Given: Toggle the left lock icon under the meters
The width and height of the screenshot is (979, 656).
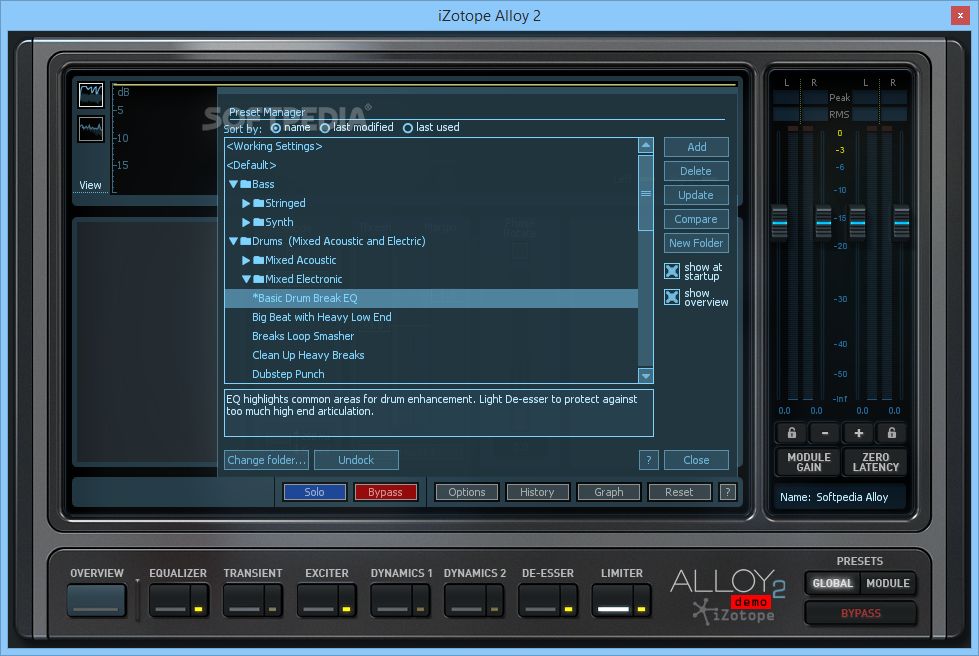Looking at the screenshot, I should (791, 433).
